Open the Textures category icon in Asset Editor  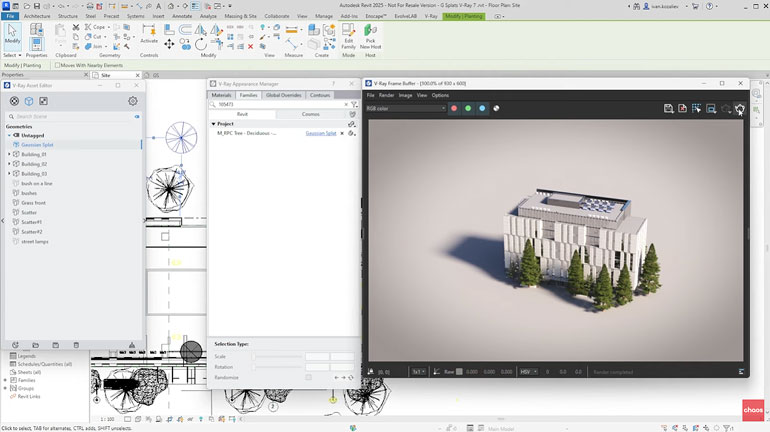[x=44, y=101]
